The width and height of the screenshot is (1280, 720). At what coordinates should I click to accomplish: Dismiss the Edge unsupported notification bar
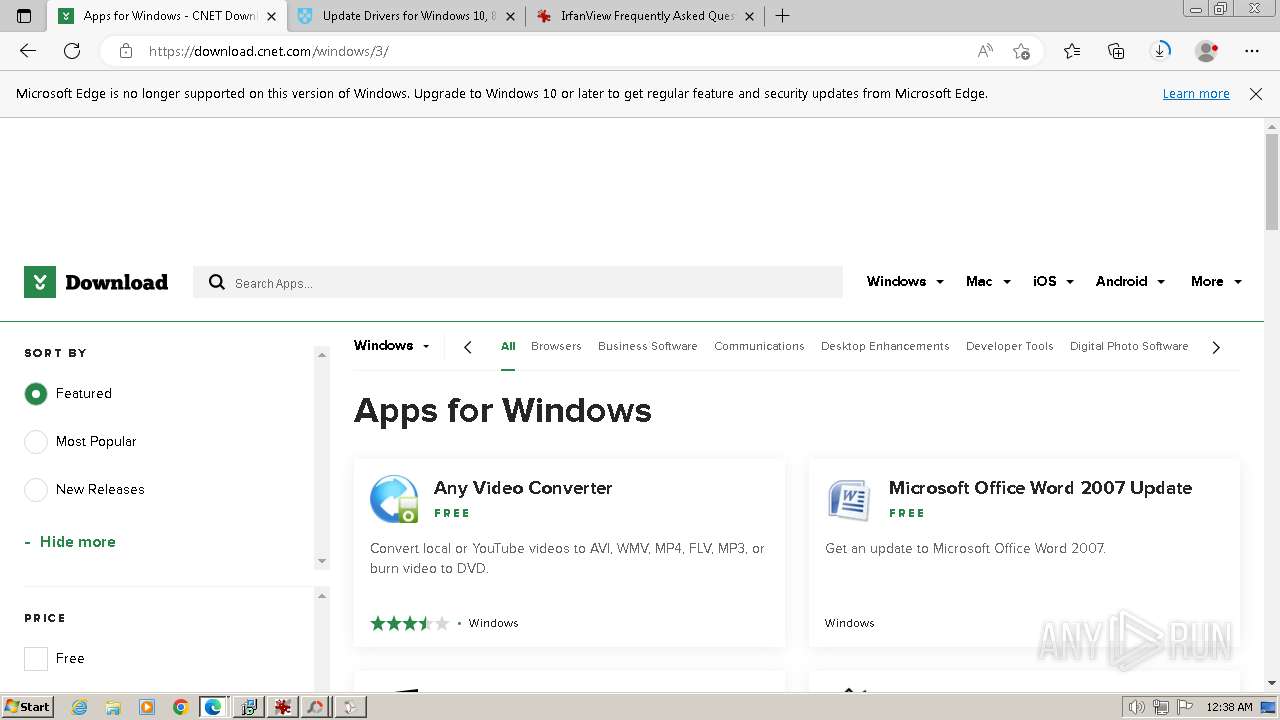click(x=1256, y=94)
